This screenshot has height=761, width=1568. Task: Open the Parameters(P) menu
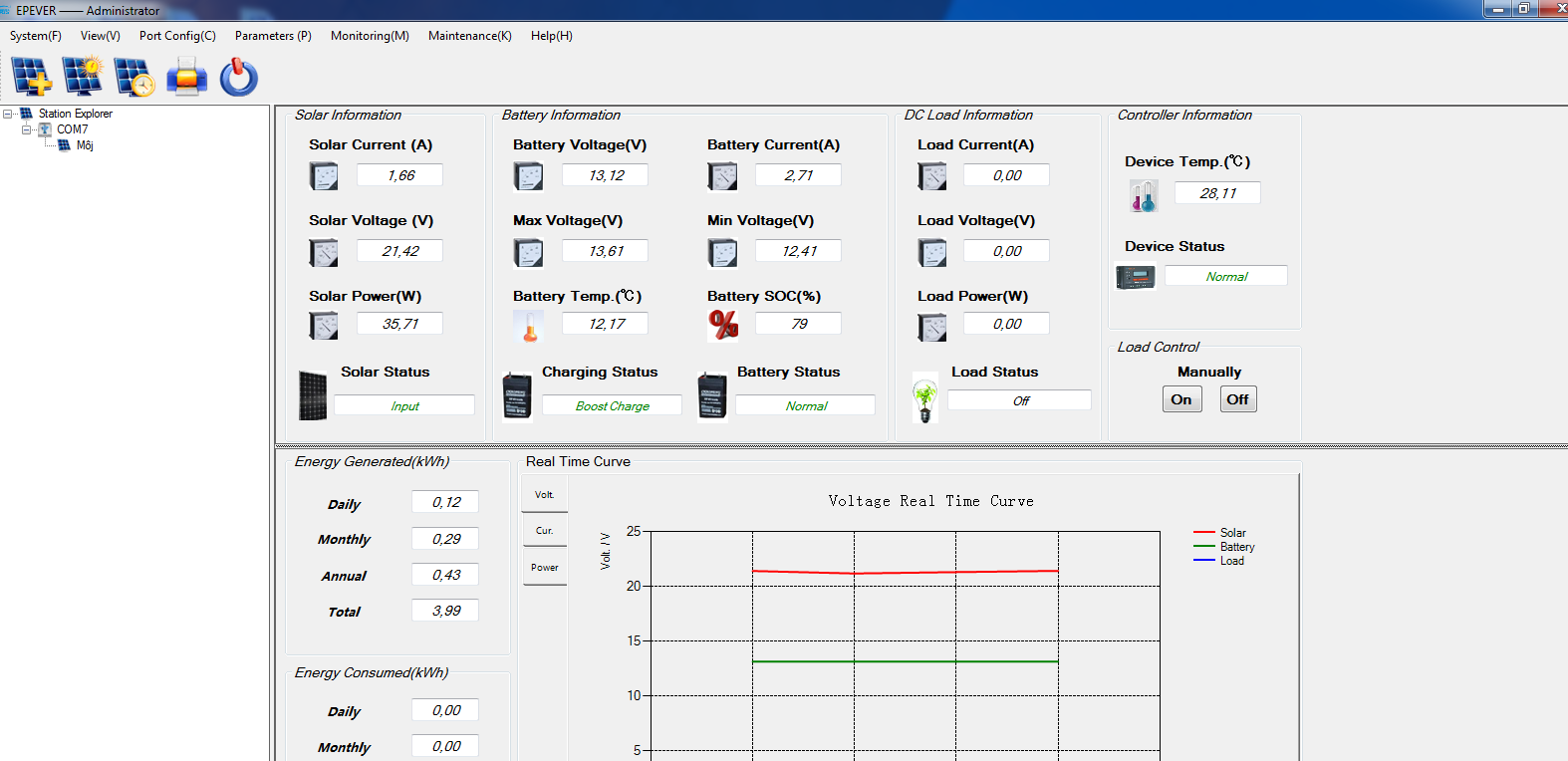(x=273, y=36)
